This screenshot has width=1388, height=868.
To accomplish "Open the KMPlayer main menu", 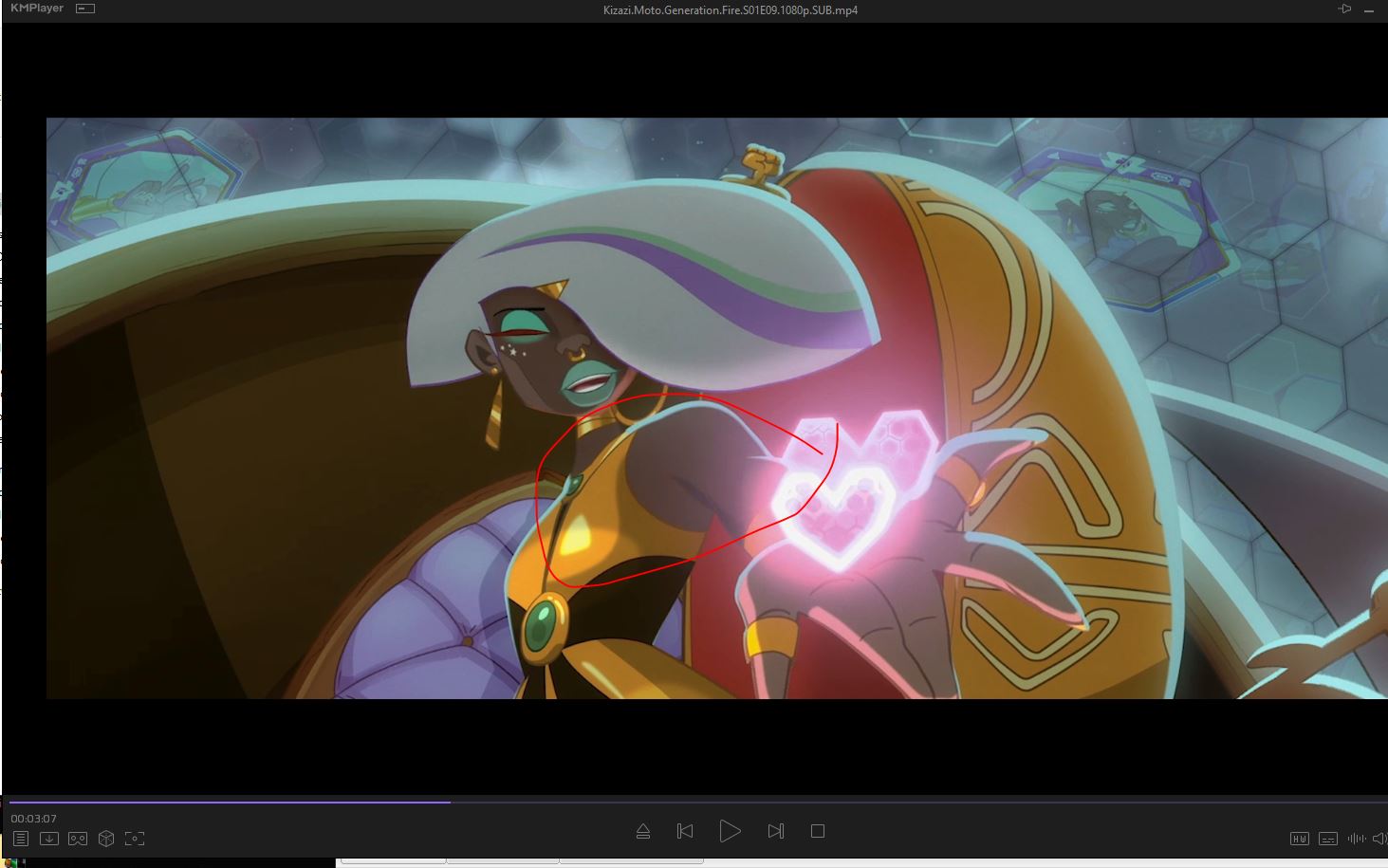I will click(36, 9).
